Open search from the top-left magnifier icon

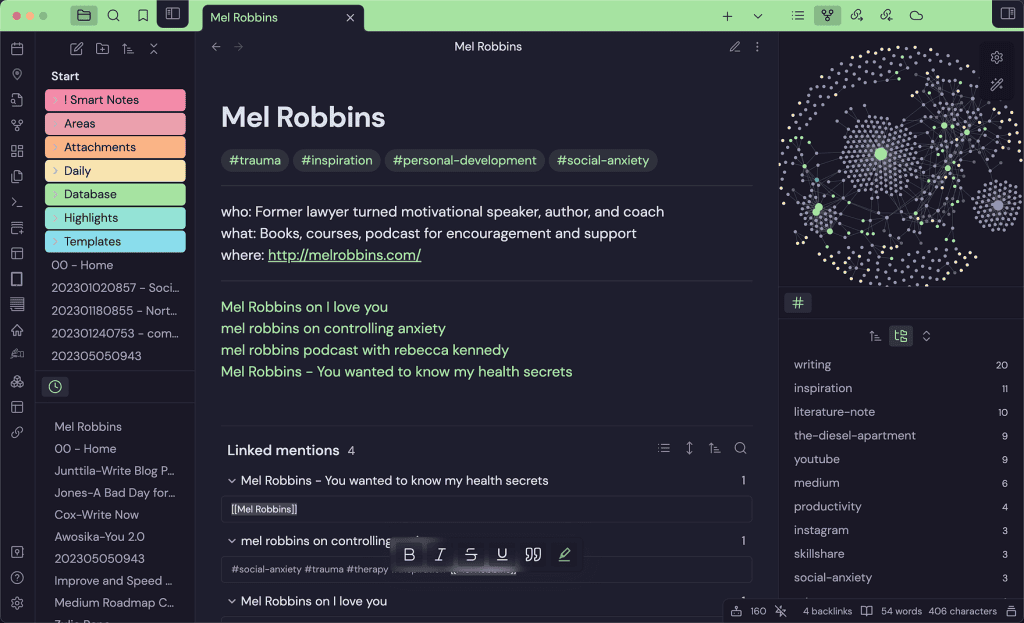115,16
